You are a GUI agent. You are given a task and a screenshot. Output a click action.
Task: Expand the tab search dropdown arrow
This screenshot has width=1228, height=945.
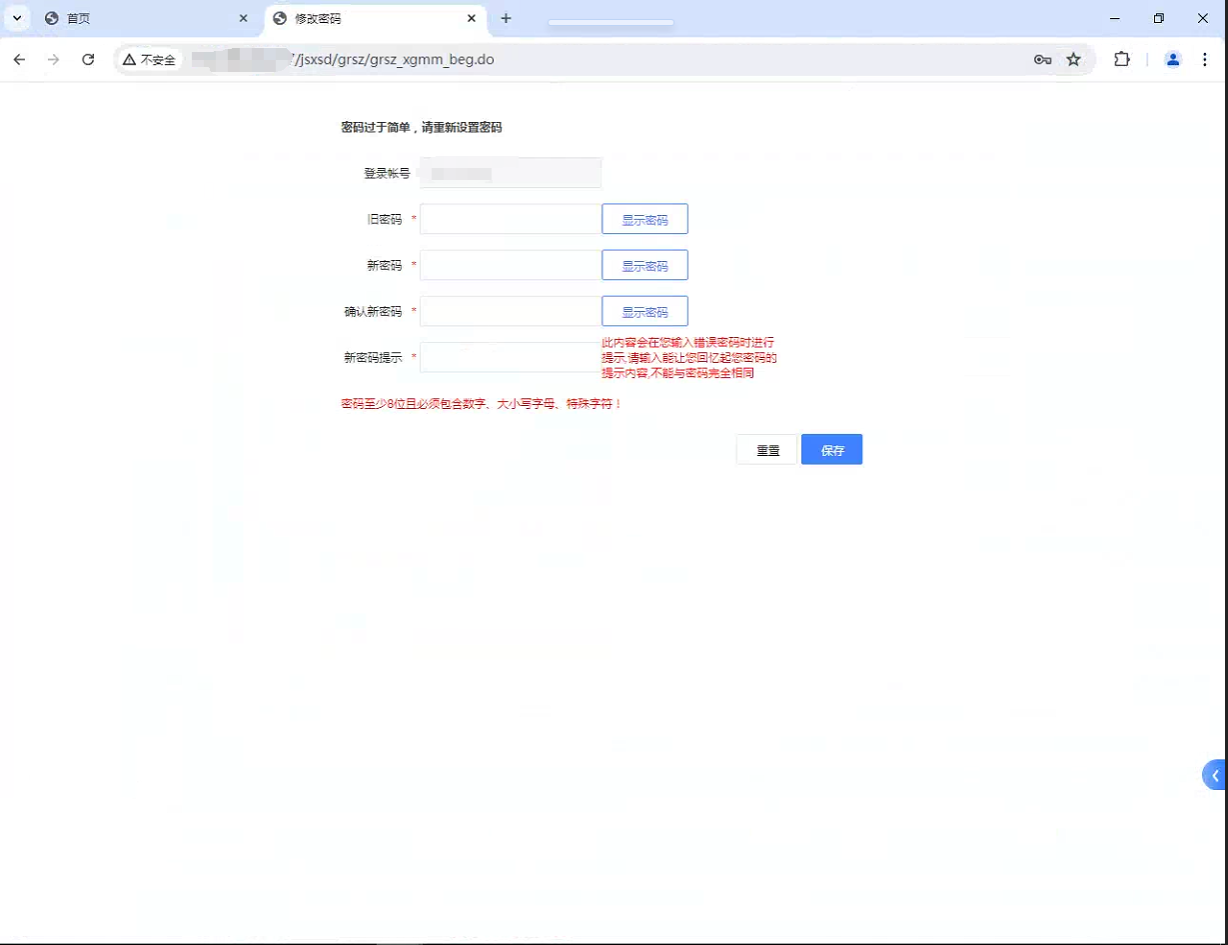[x=17, y=18]
